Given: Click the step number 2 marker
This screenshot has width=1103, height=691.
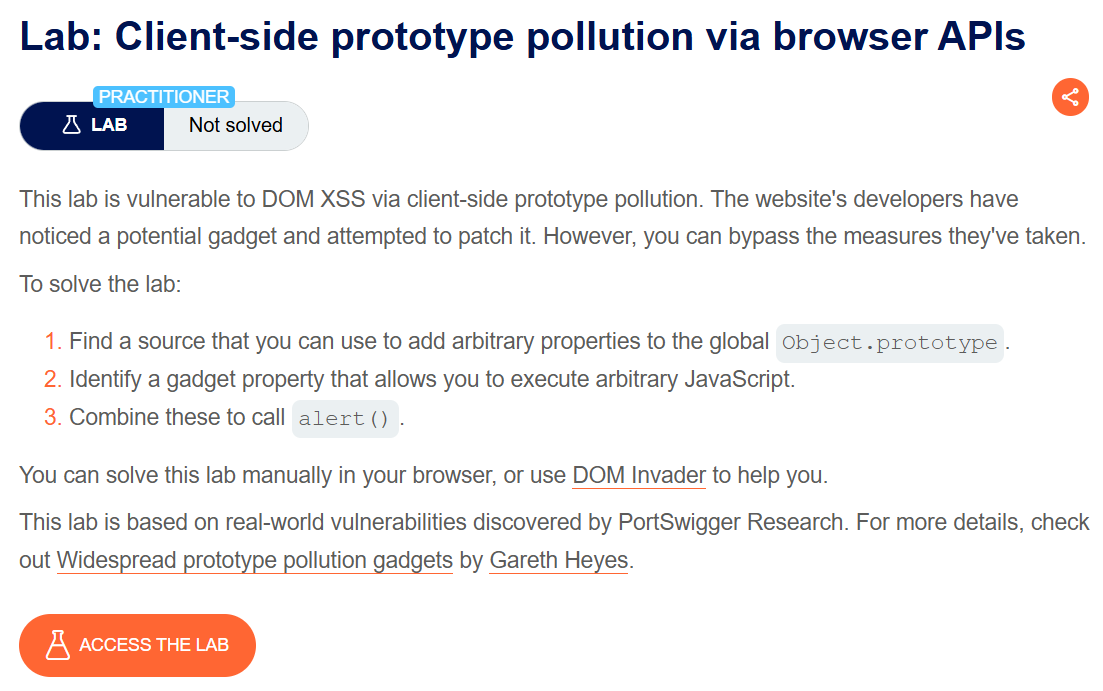Looking at the screenshot, I should [53, 380].
